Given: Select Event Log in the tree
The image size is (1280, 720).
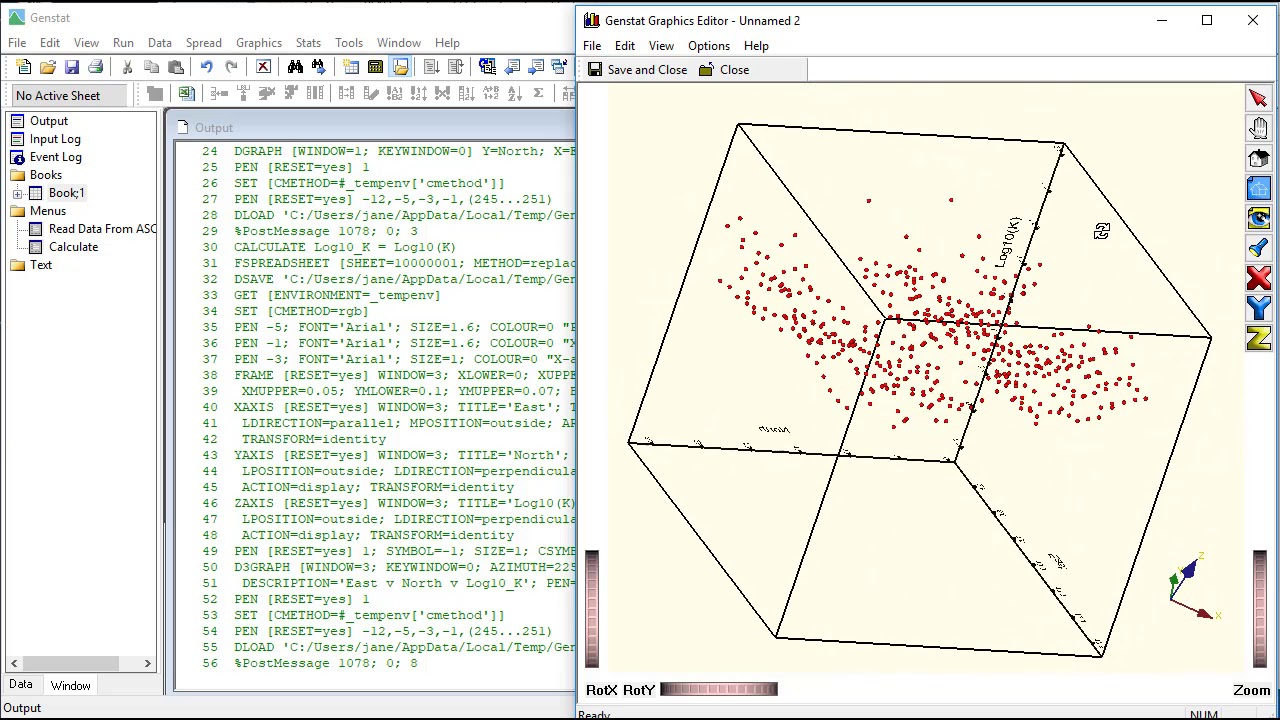Looking at the screenshot, I should 55,157.
